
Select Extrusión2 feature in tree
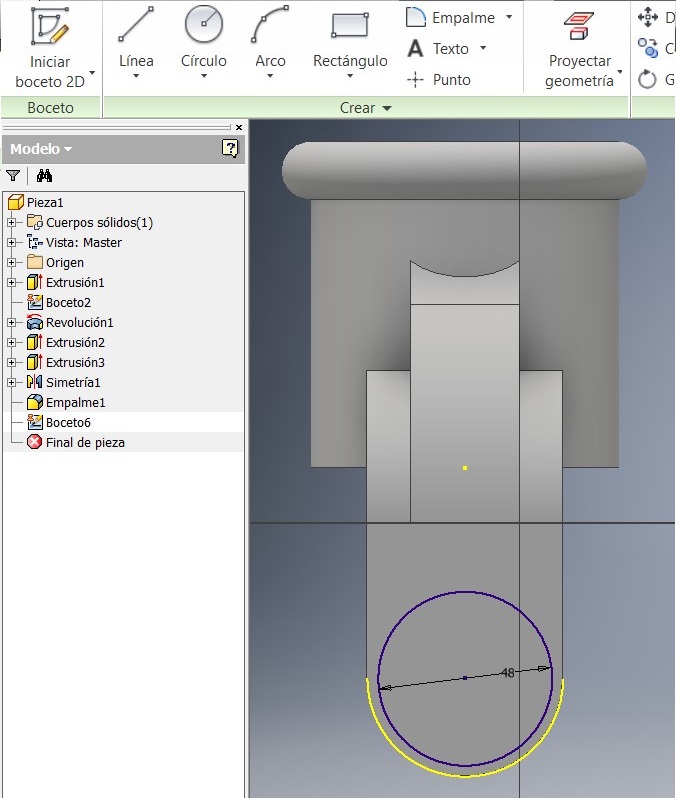(75, 343)
